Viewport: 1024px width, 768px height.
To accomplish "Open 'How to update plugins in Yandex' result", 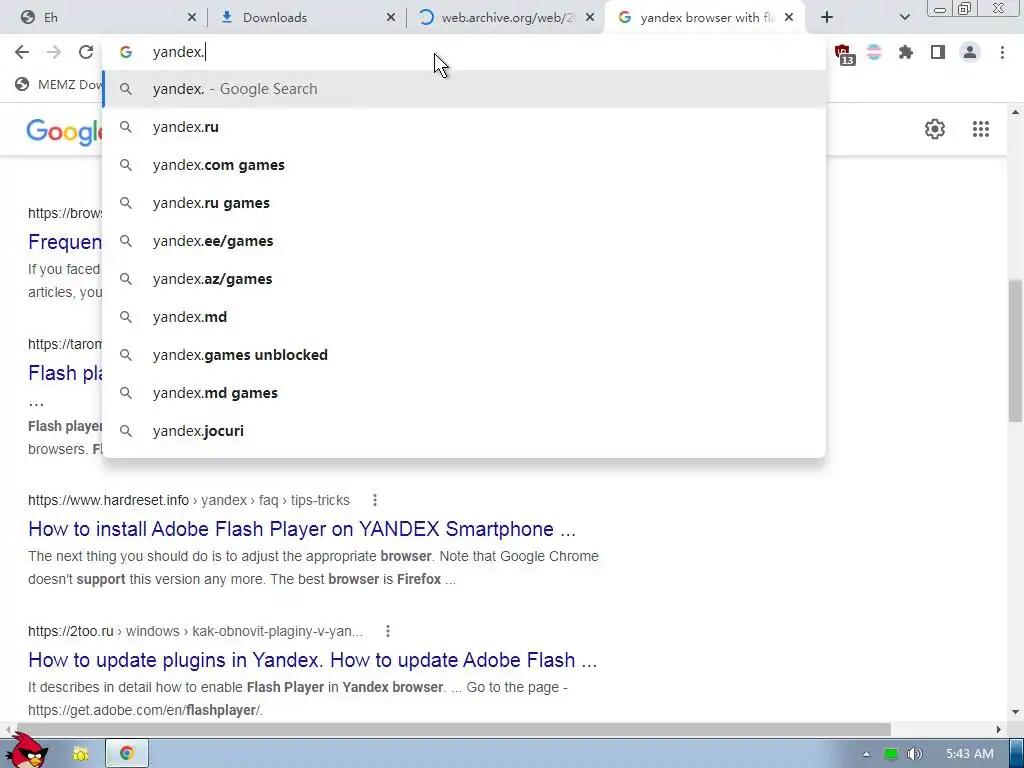I will (312, 660).
